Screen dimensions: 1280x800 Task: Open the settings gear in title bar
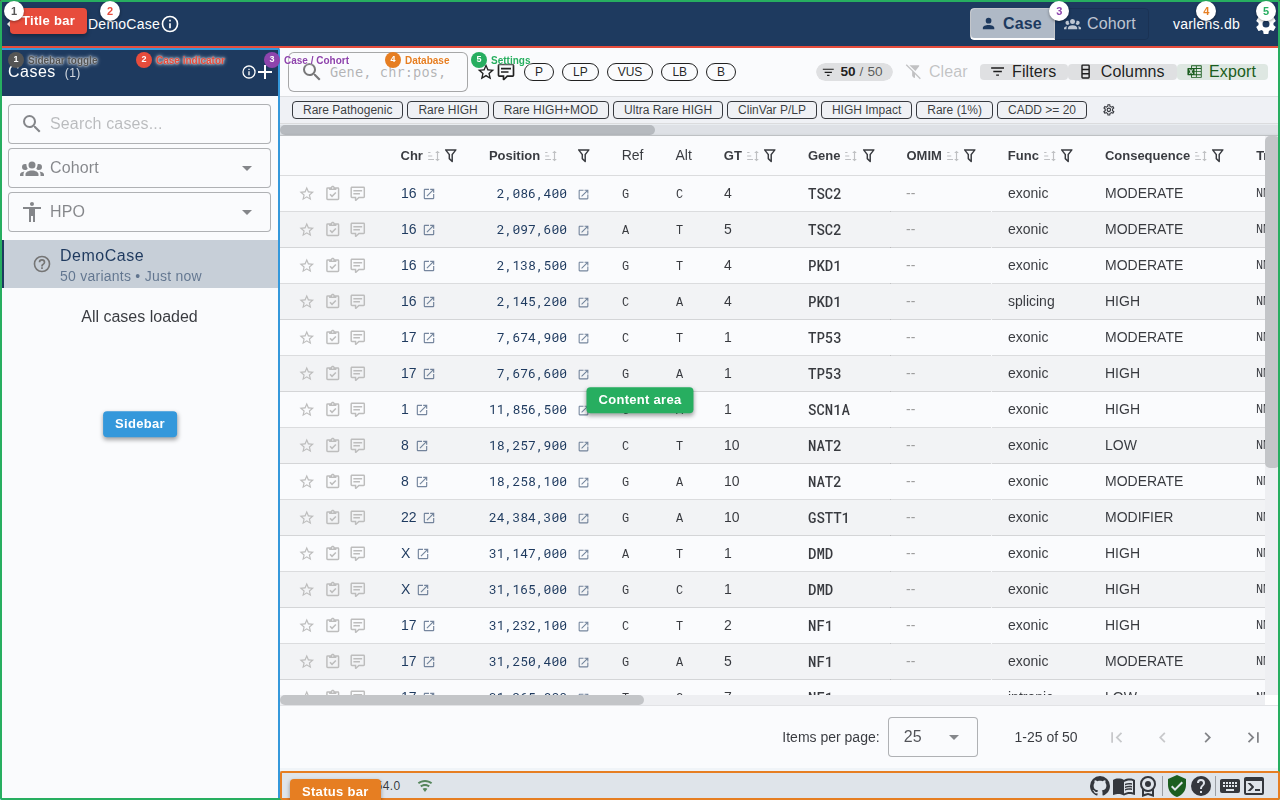coord(1266,25)
